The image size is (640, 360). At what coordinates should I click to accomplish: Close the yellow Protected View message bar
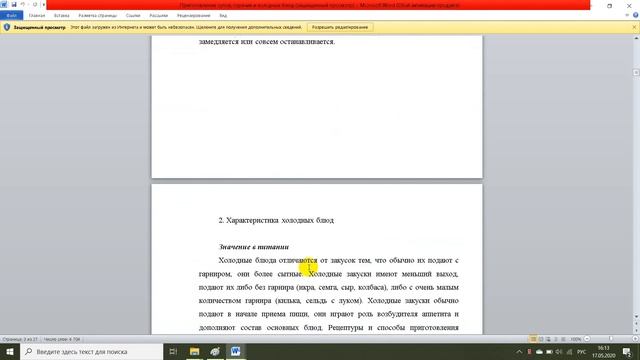(x=634, y=27)
